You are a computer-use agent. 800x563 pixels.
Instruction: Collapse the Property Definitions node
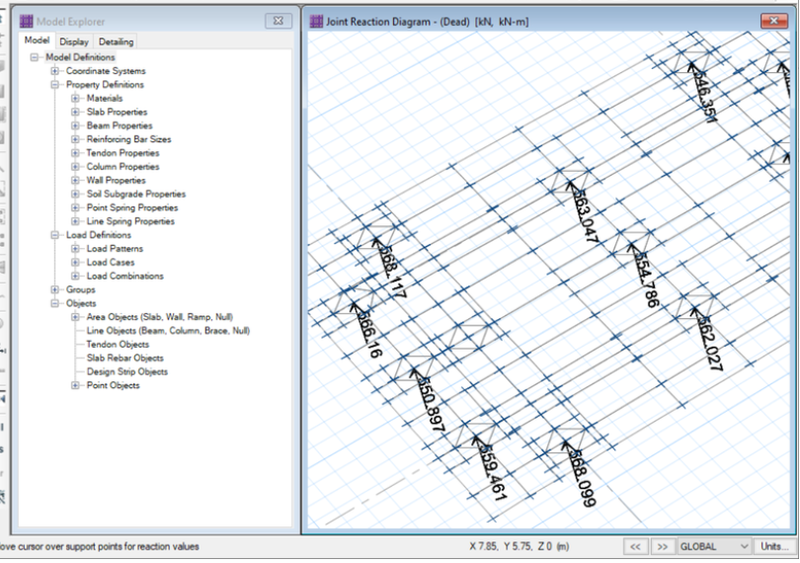[55, 85]
